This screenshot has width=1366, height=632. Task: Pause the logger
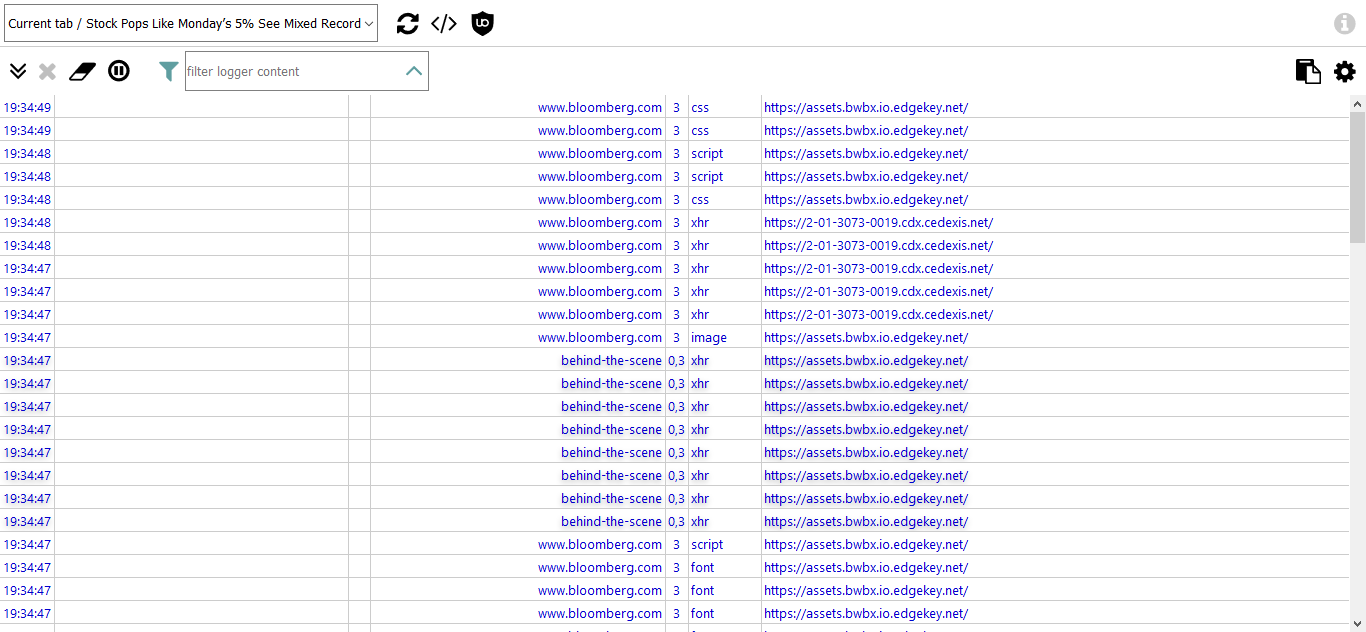(x=119, y=71)
